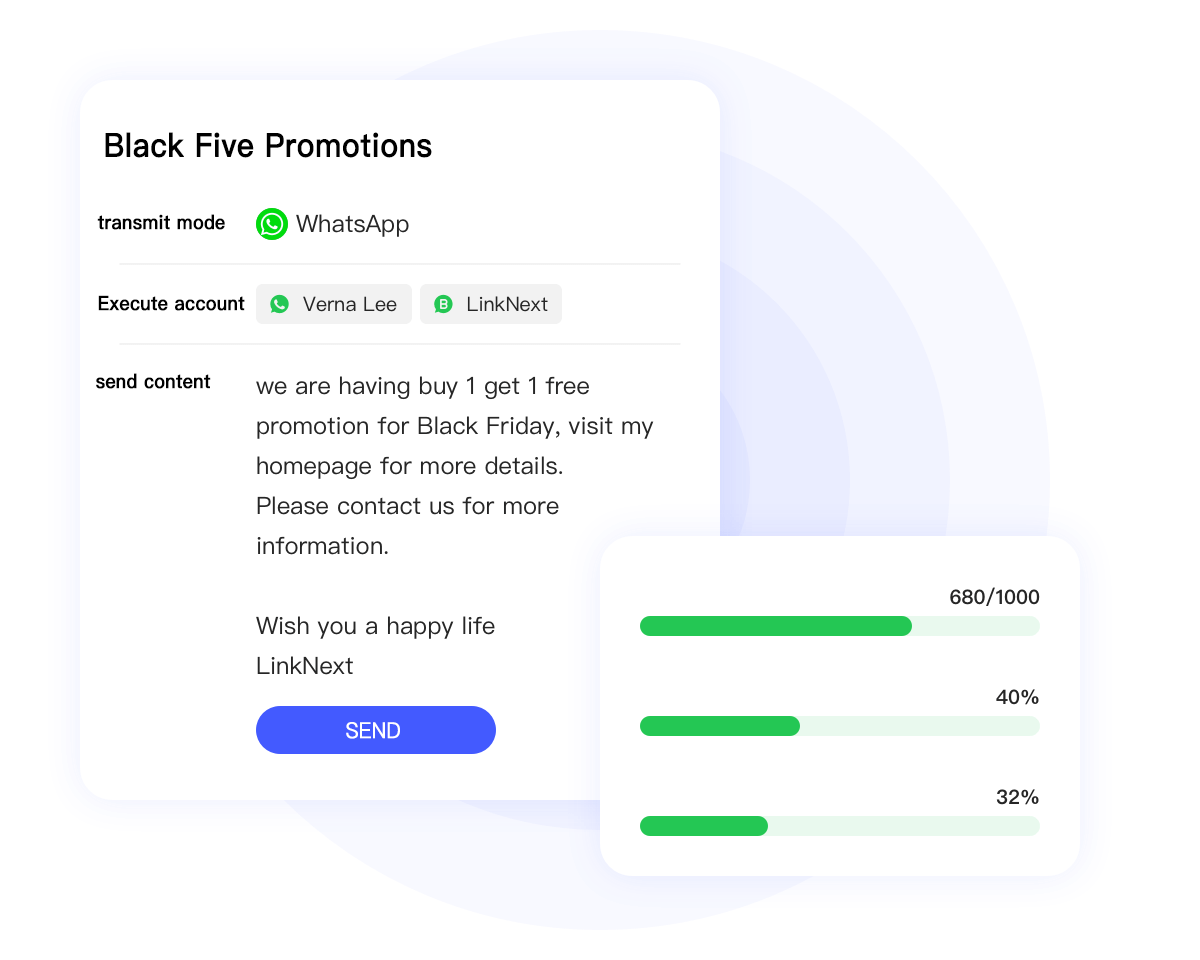Click the WhatsApp transmit mode text
Viewport: 1200px width, 960px height.
tap(352, 224)
